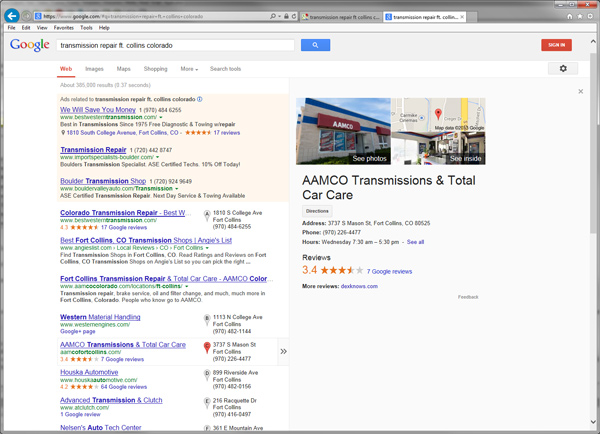Switch to the Shopping search tab

pyautogui.click(x=155, y=69)
